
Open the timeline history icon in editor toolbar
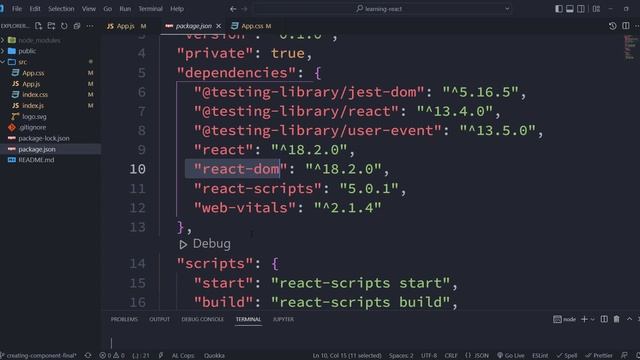point(613,26)
